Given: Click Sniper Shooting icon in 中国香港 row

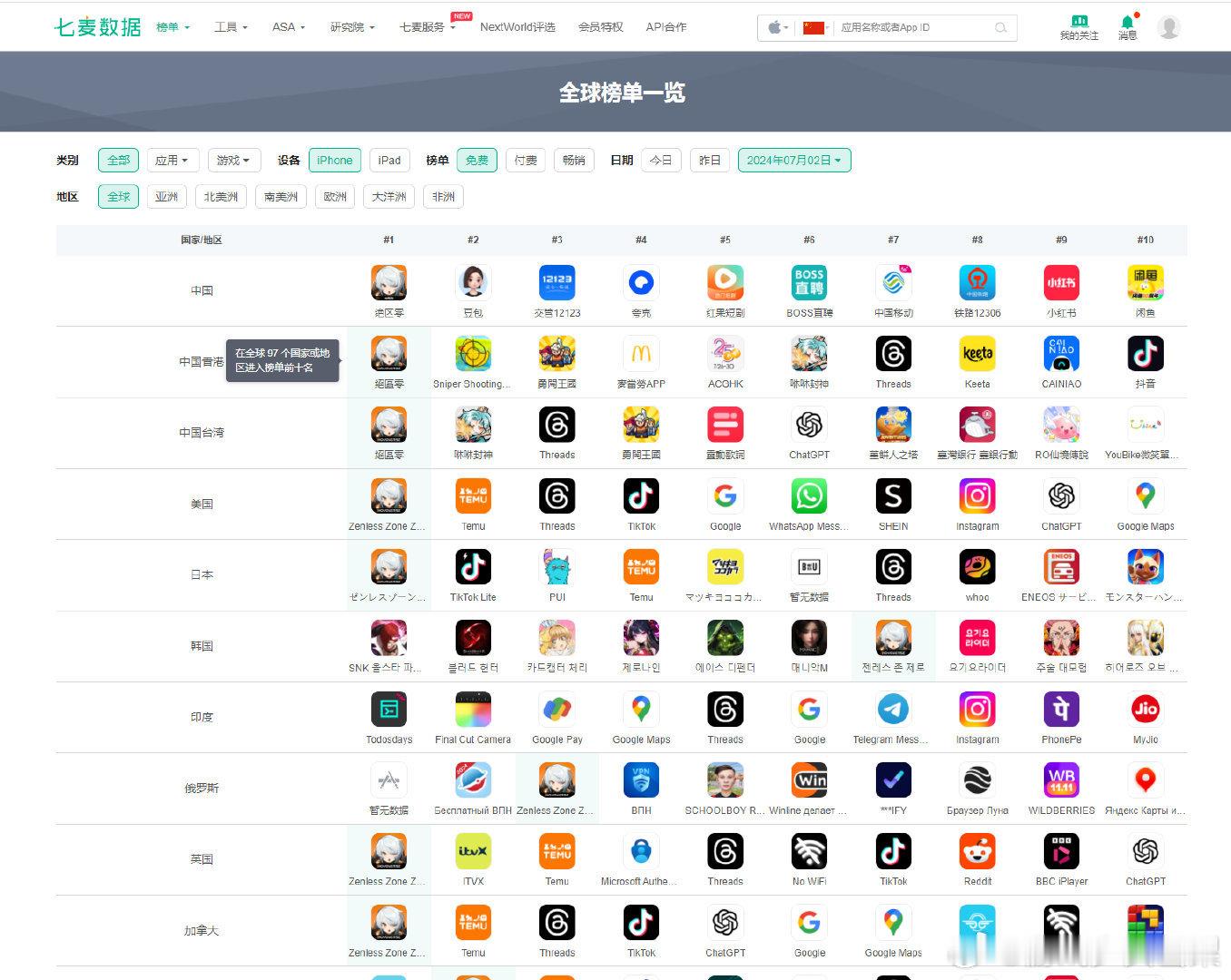Looking at the screenshot, I should (473, 354).
